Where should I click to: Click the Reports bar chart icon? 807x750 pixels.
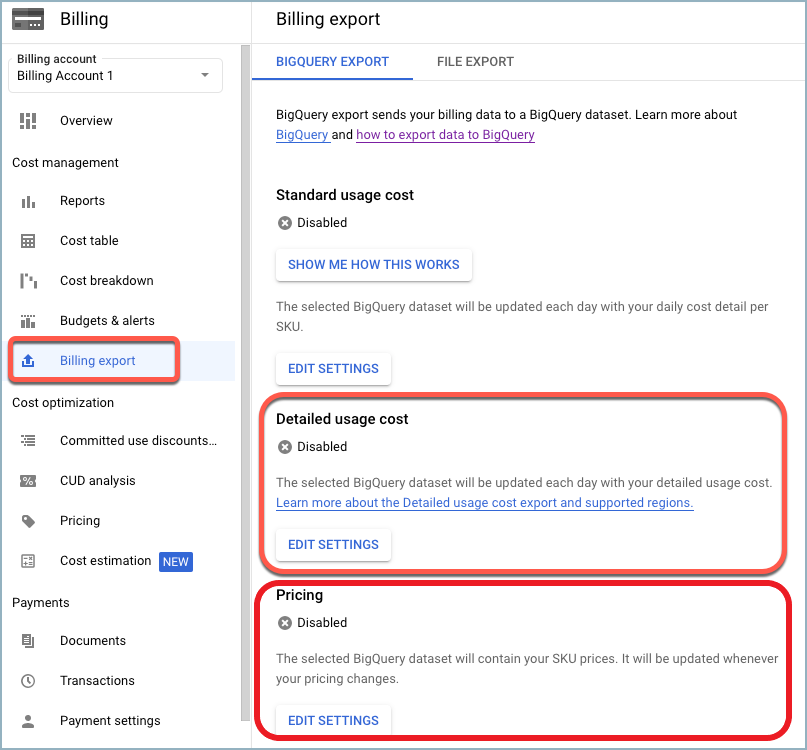[28, 201]
